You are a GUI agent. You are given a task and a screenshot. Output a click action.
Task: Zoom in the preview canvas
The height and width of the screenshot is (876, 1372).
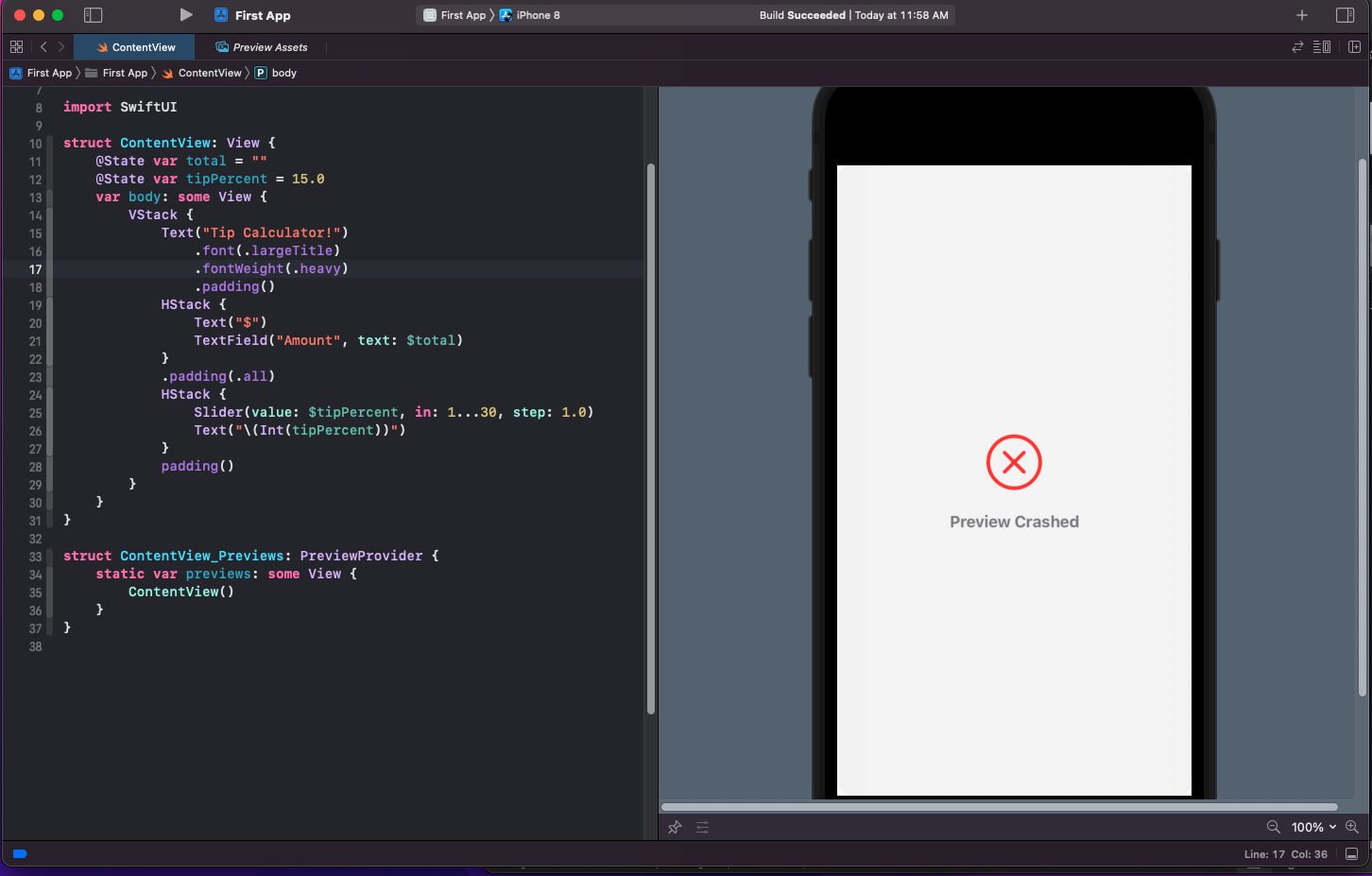1352,827
